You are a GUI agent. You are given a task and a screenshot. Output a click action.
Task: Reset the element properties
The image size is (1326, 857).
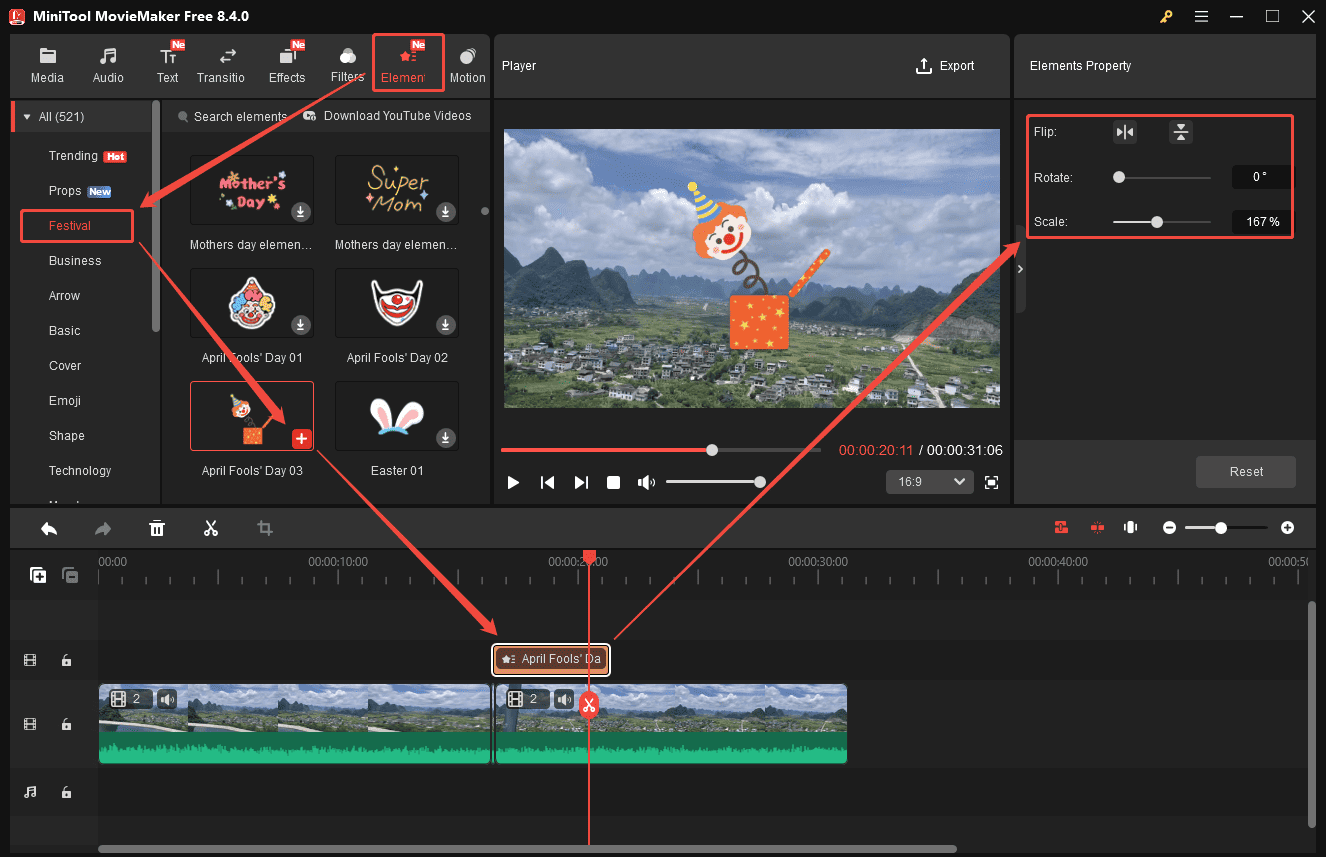pos(1245,471)
